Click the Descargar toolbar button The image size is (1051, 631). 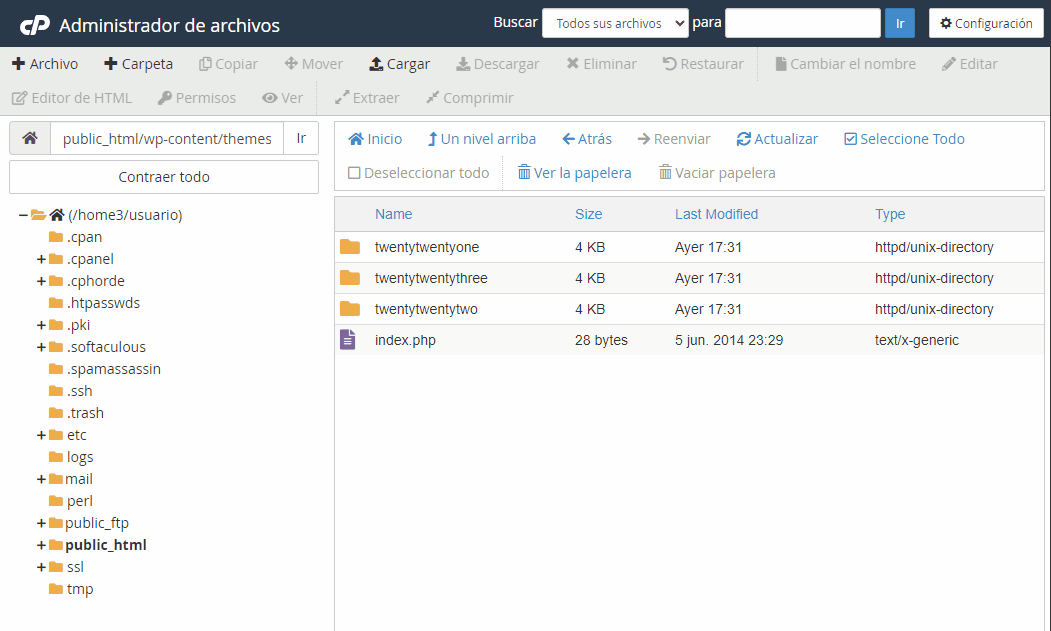[497, 64]
